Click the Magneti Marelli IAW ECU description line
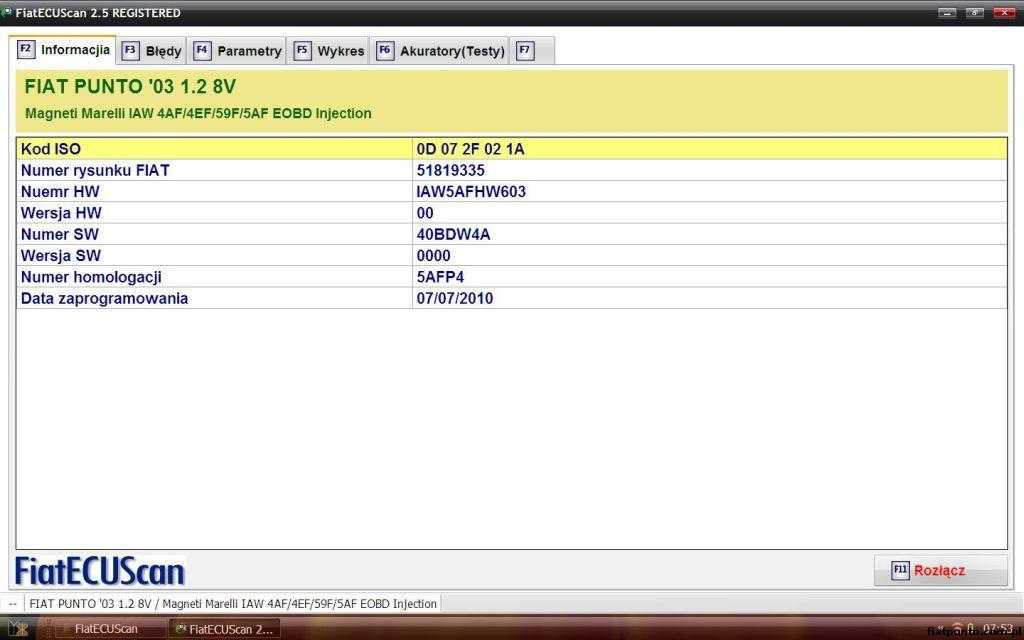 pyautogui.click(x=198, y=114)
